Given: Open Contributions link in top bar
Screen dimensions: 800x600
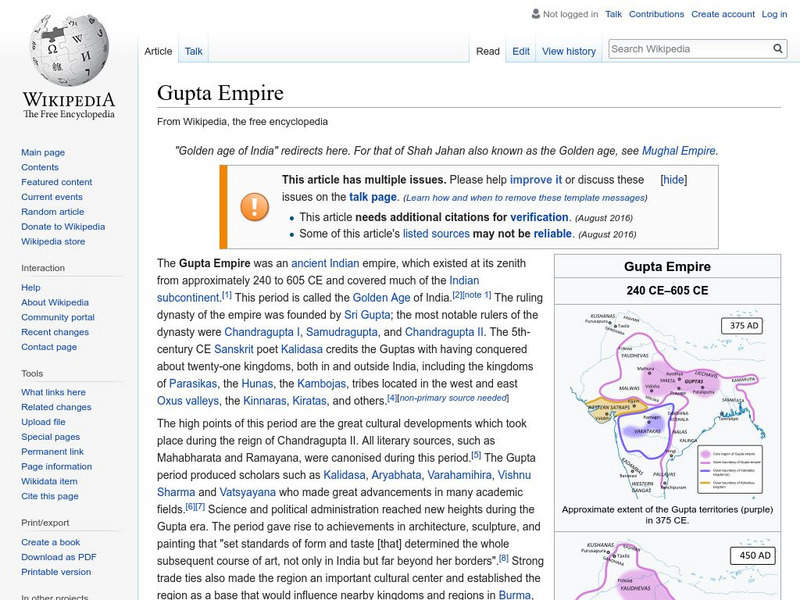Looking at the screenshot, I should tap(656, 14).
